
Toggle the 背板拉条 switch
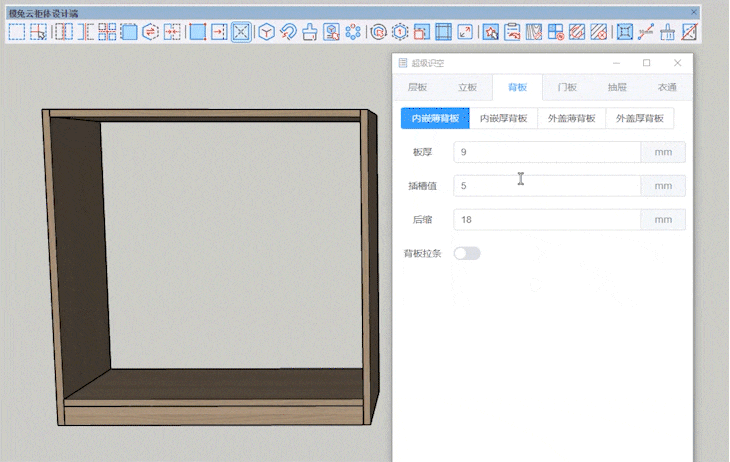pyautogui.click(x=467, y=253)
